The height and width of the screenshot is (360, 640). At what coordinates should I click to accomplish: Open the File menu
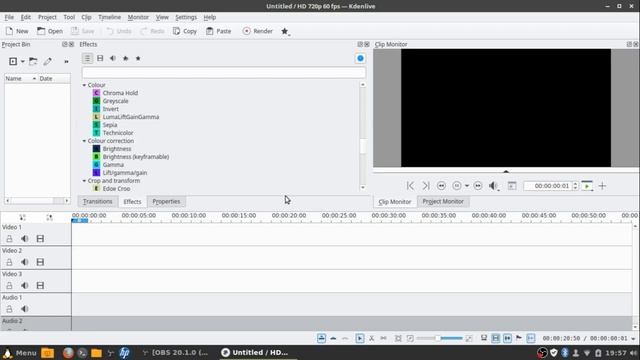click(x=9, y=17)
